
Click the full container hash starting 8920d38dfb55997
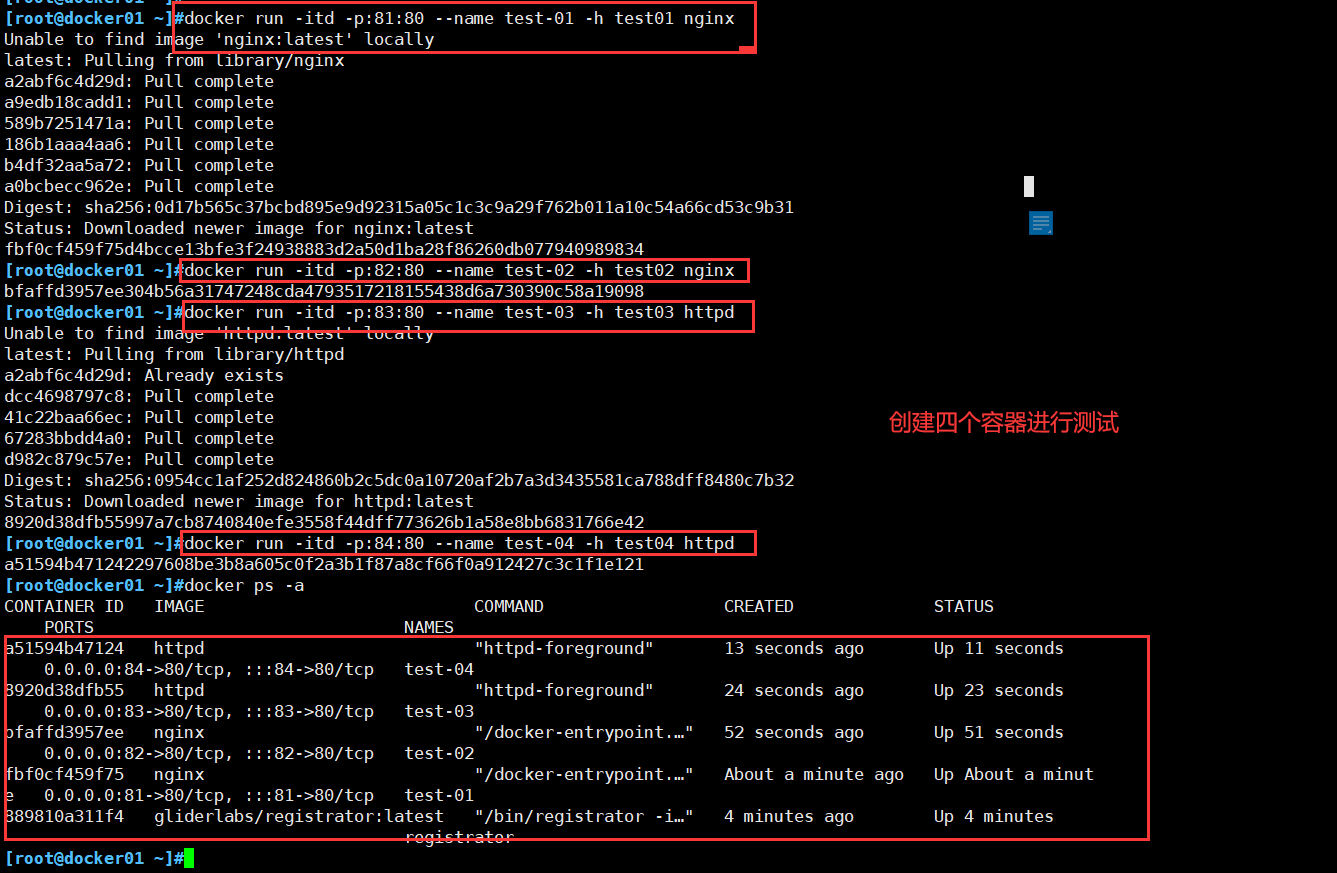click(324, 522)
